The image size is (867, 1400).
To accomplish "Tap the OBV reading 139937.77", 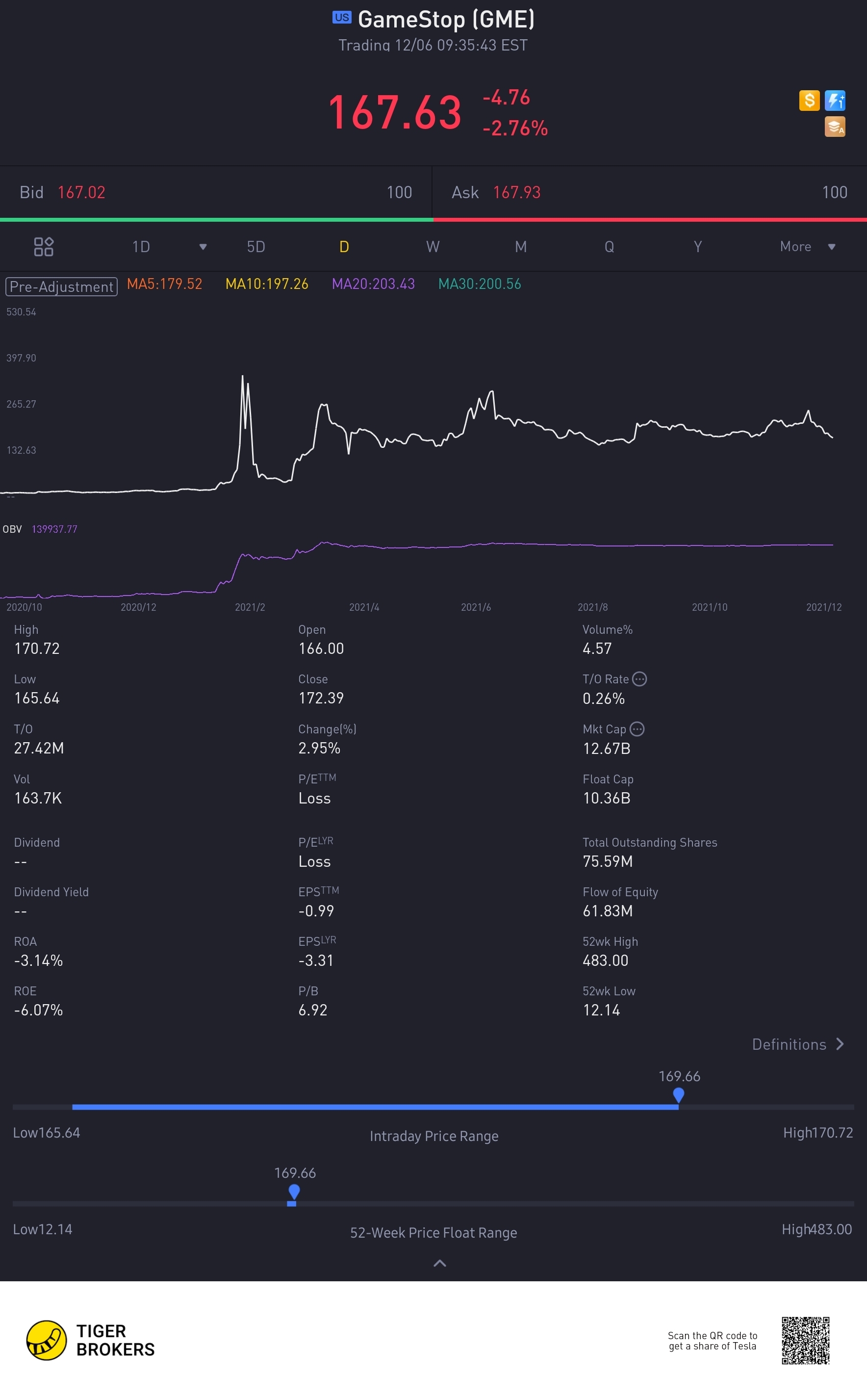I will 54,529.
